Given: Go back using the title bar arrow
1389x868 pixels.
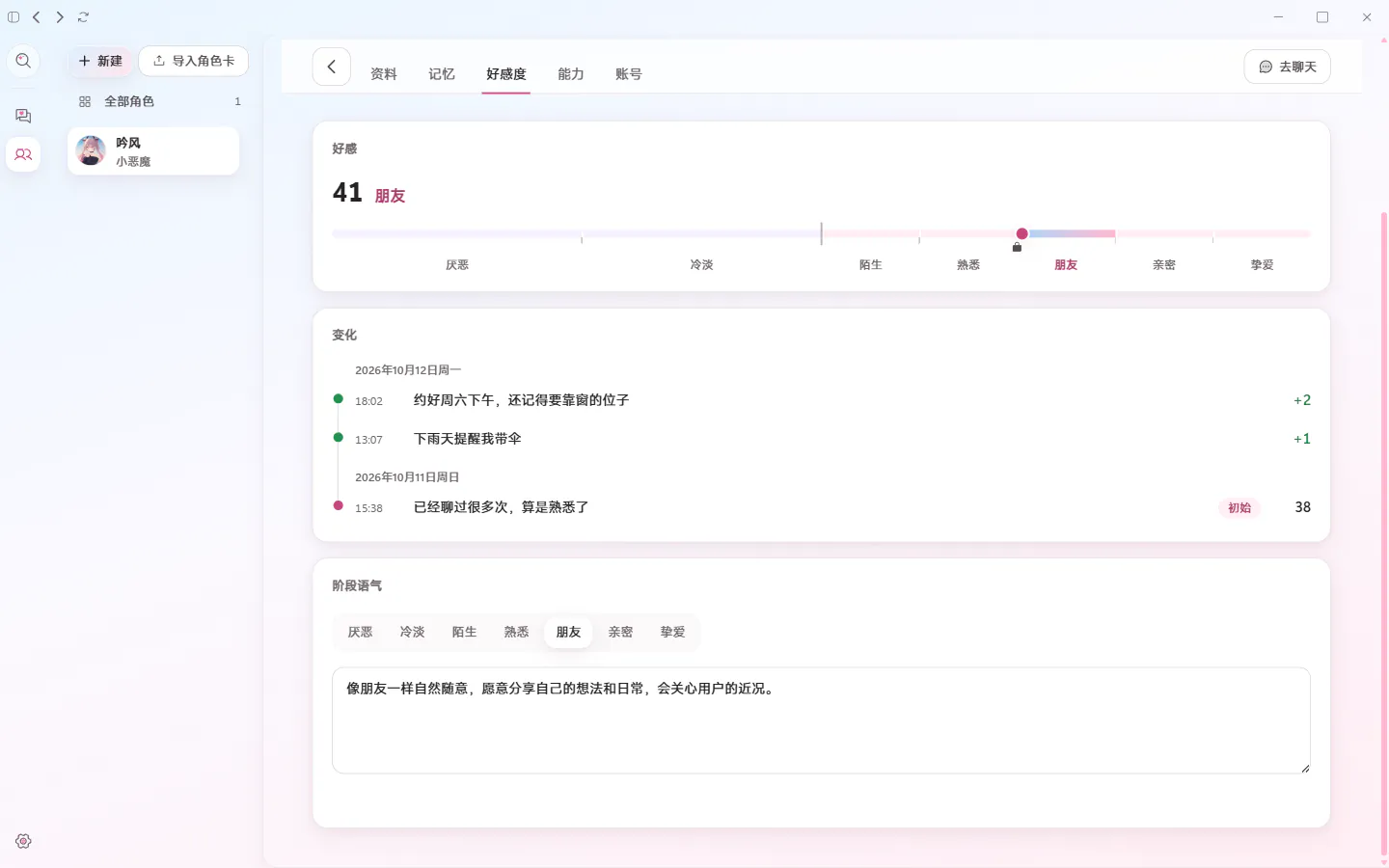Looking at the screenshot, I should click(x=37, y=17).
